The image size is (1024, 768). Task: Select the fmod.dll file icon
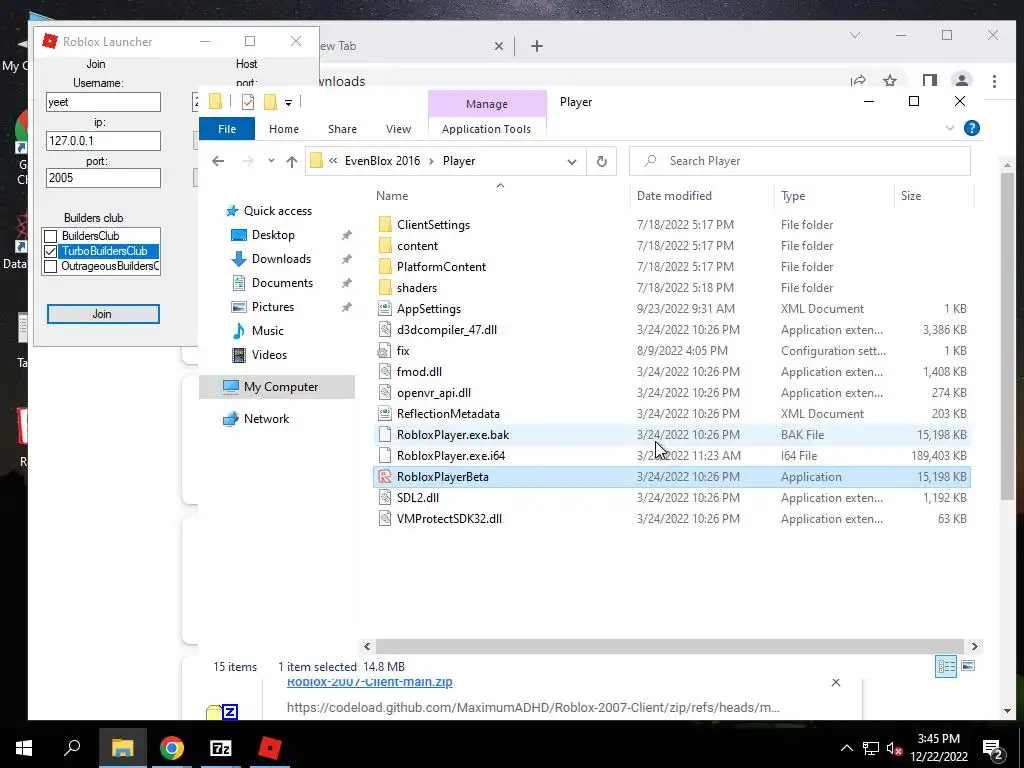click(385, 372)
